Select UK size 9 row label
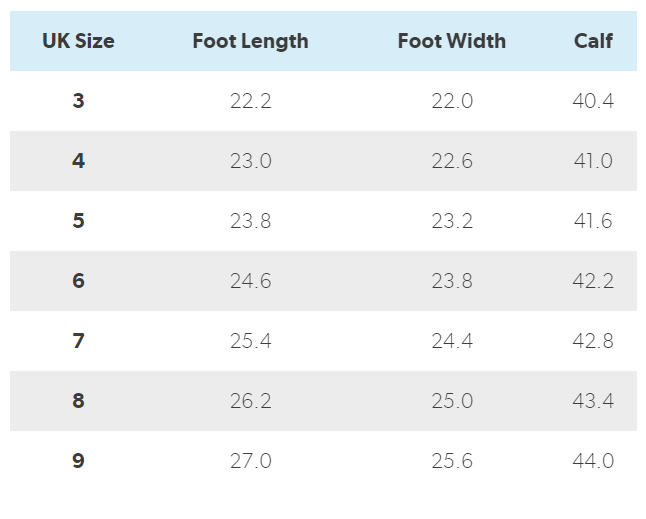The width and height of the screenshot is (646, 519). tap(78, 461)
